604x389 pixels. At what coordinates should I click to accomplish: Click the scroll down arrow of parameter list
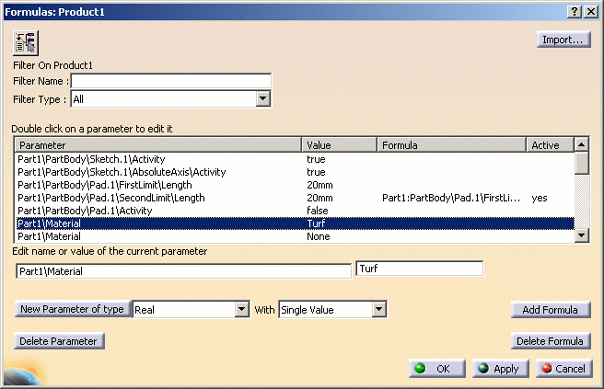click(581, 235)
